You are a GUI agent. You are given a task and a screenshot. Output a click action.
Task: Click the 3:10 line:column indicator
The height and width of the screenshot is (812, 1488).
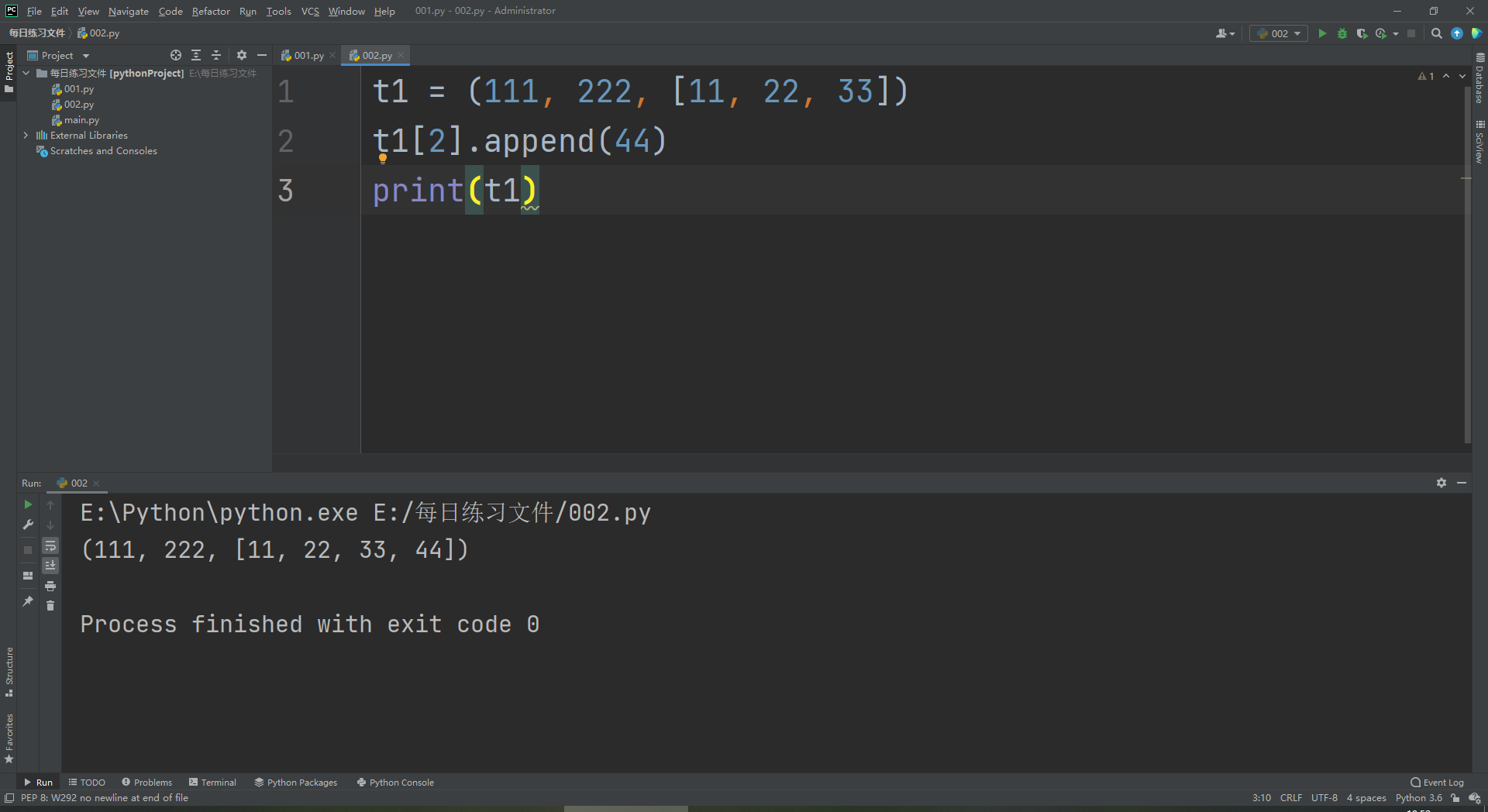[1262, 798]
